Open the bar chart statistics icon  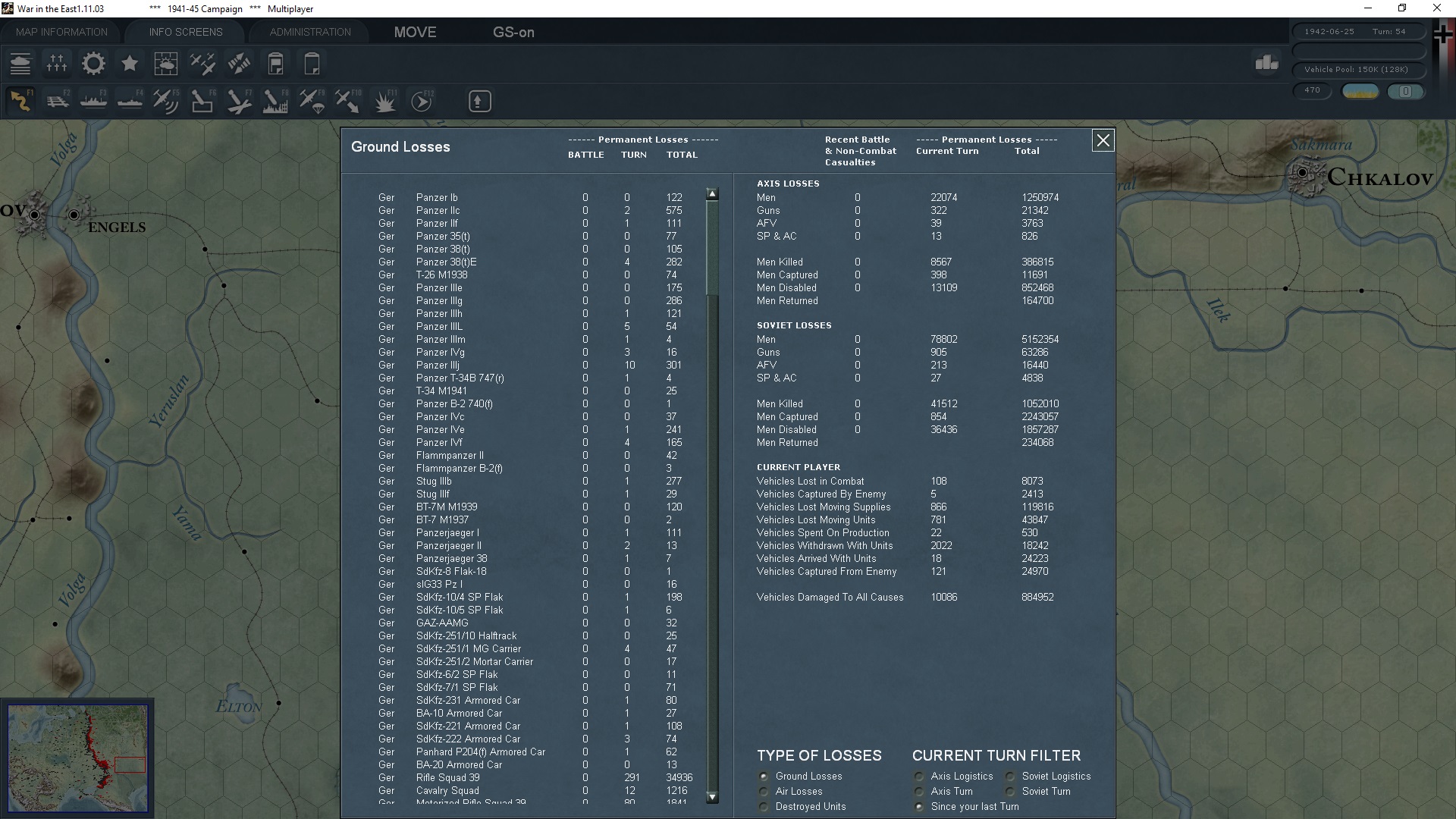pos(1266,63)
